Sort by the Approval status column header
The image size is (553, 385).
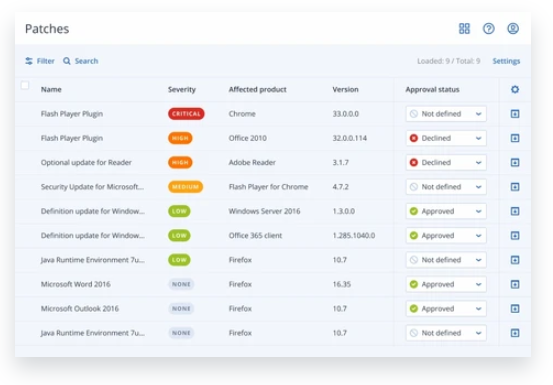tap(432, 90)
